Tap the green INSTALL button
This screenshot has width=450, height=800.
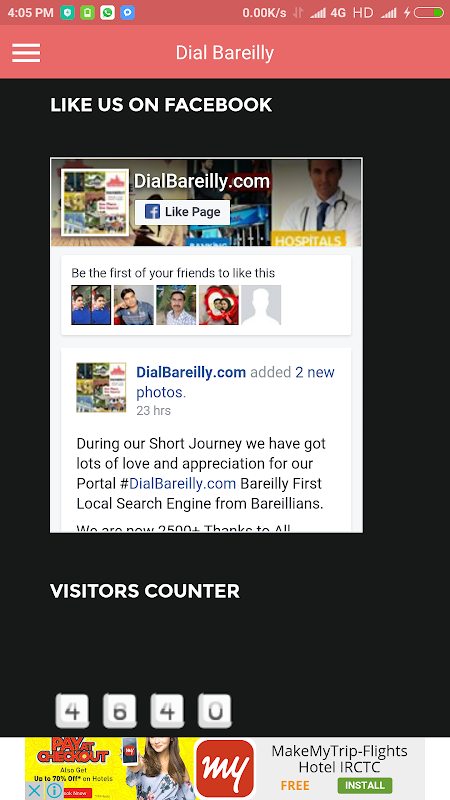click(365, 785)
